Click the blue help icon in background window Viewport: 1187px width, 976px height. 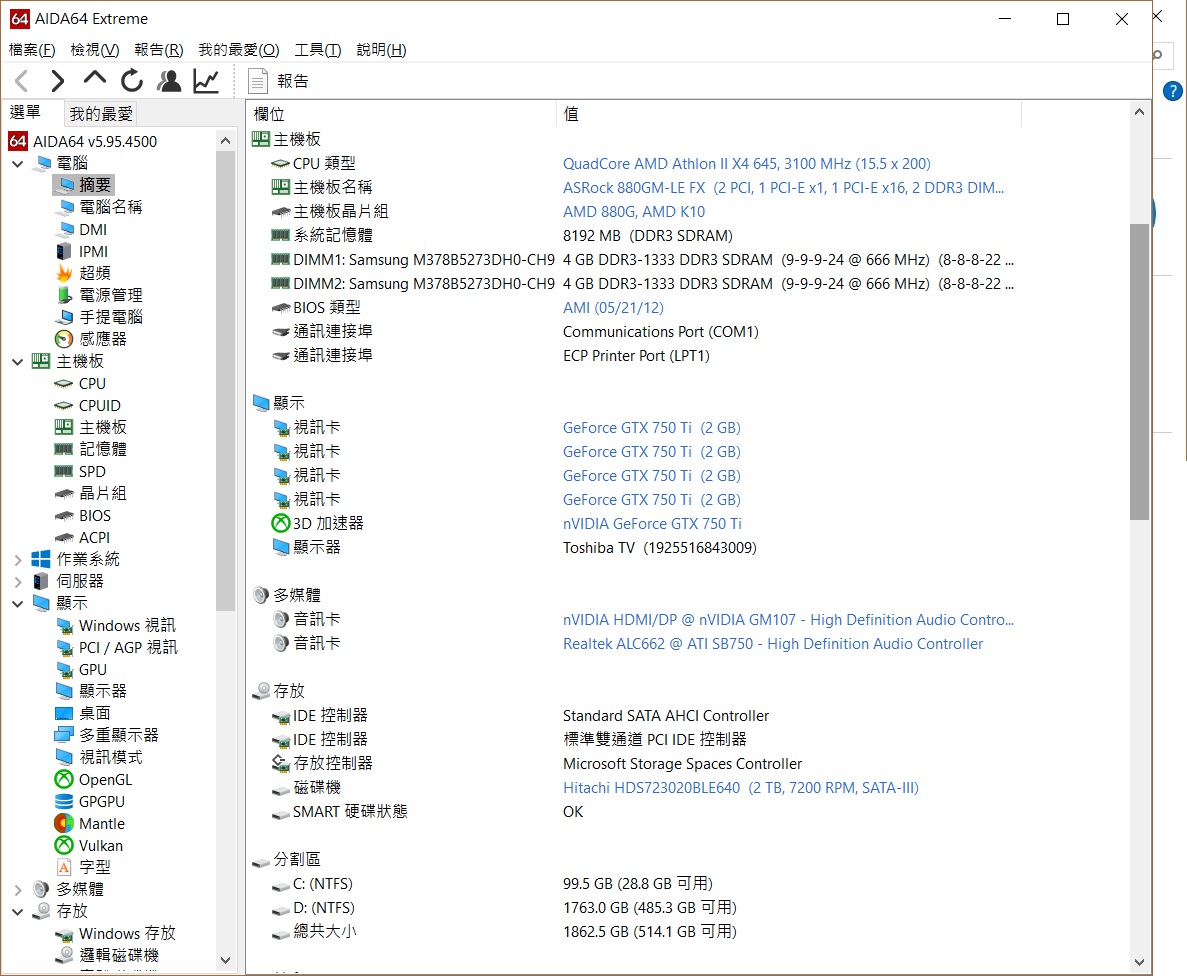coord(1173,92)
